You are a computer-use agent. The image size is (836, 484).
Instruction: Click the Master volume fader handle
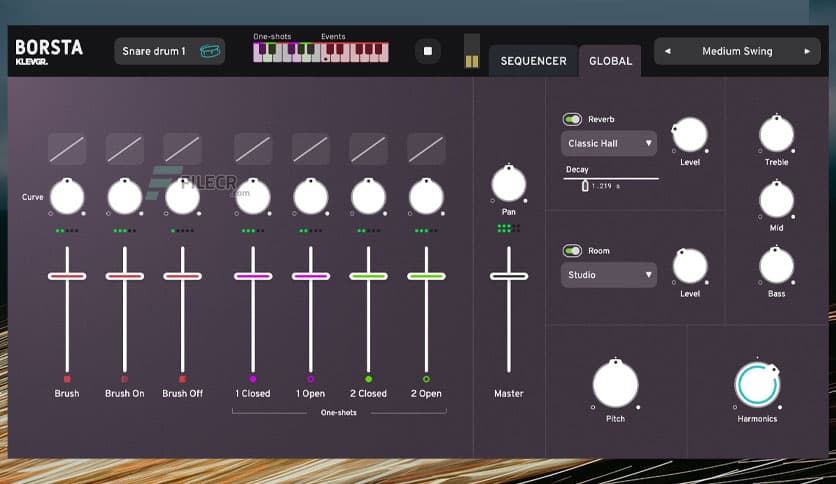[509, 276]
